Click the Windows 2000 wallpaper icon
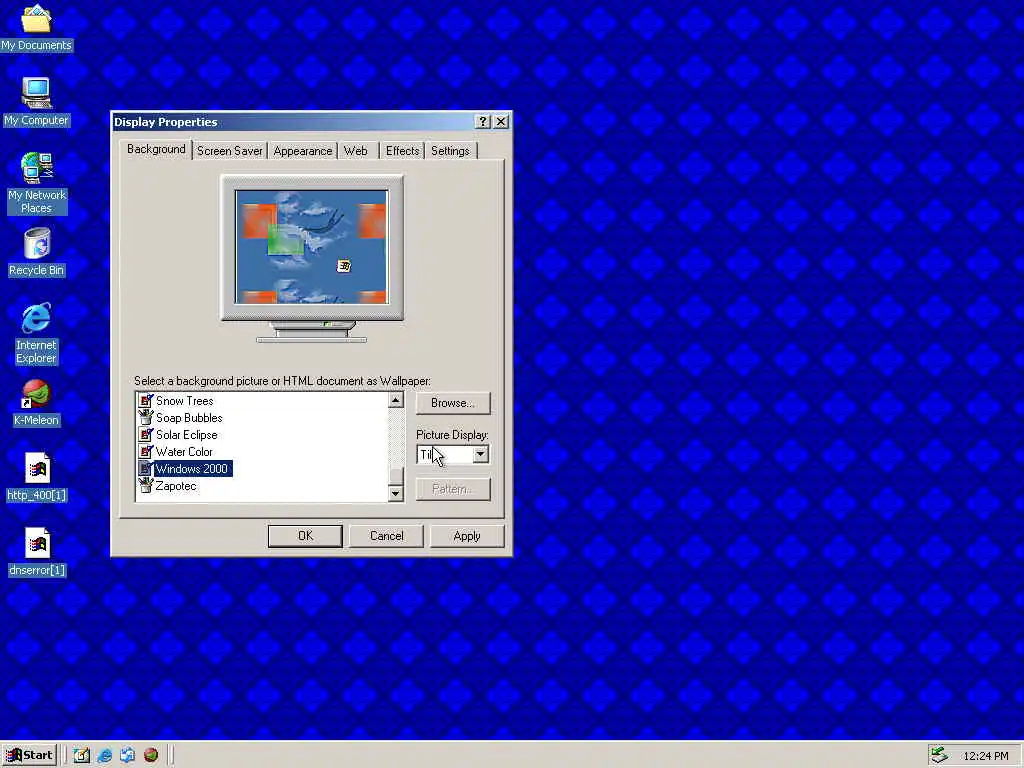The height and width of the screenshot is (768, 1024). pyautogui.click(x=146, y=468)
